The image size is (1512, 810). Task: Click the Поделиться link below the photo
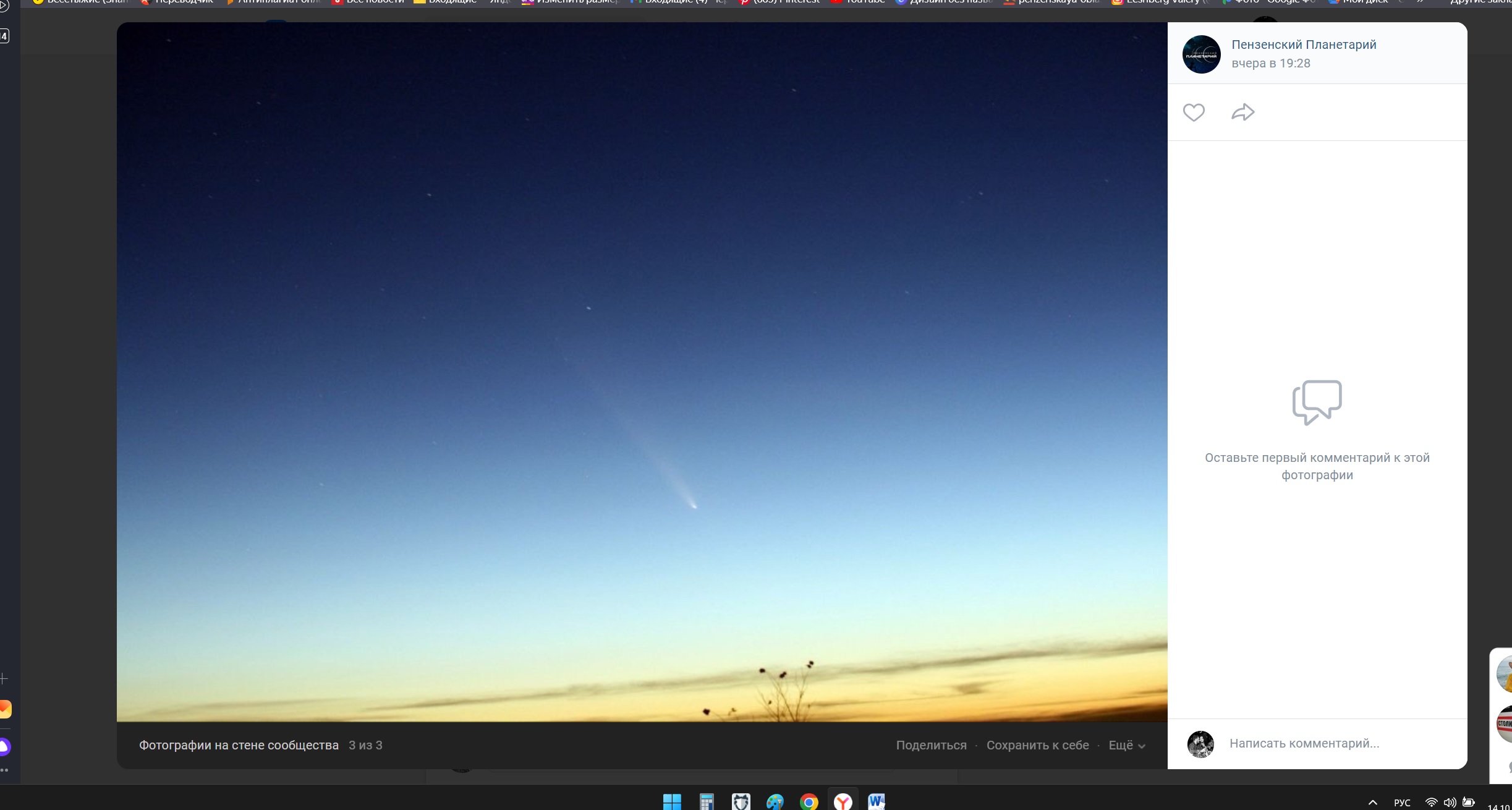click(931, 745)
